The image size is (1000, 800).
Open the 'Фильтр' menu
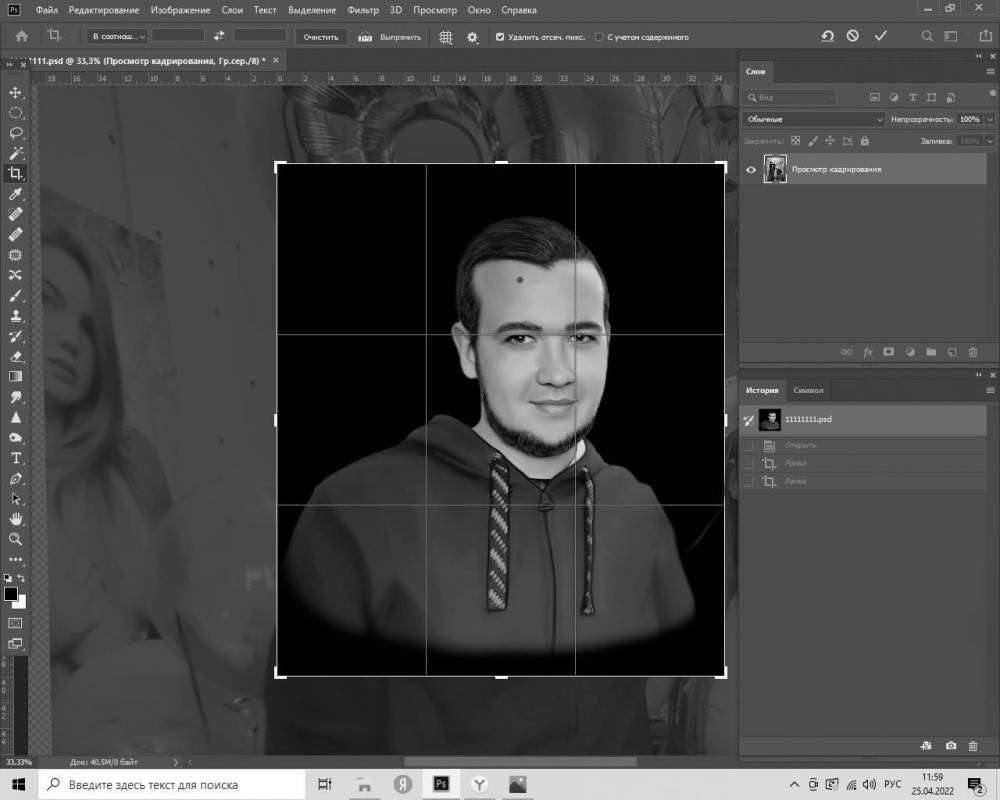coord(363,10)
